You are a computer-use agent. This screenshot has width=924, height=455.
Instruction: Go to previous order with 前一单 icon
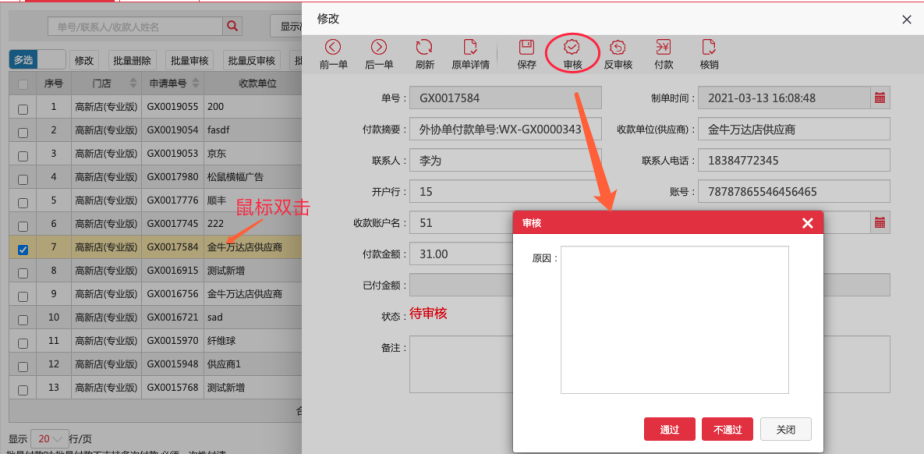click(x=334, y=47)
